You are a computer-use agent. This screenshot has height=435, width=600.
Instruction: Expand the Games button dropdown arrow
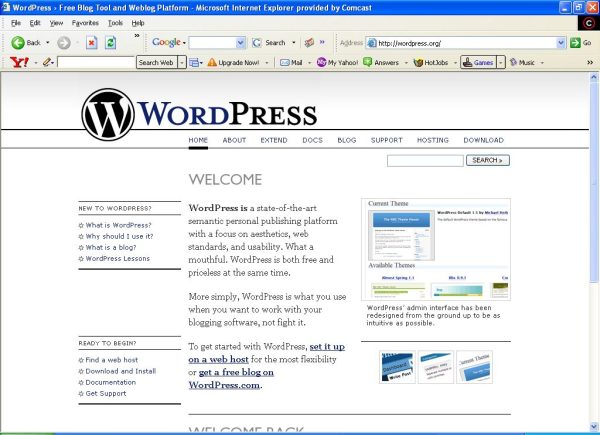(501, 62)
